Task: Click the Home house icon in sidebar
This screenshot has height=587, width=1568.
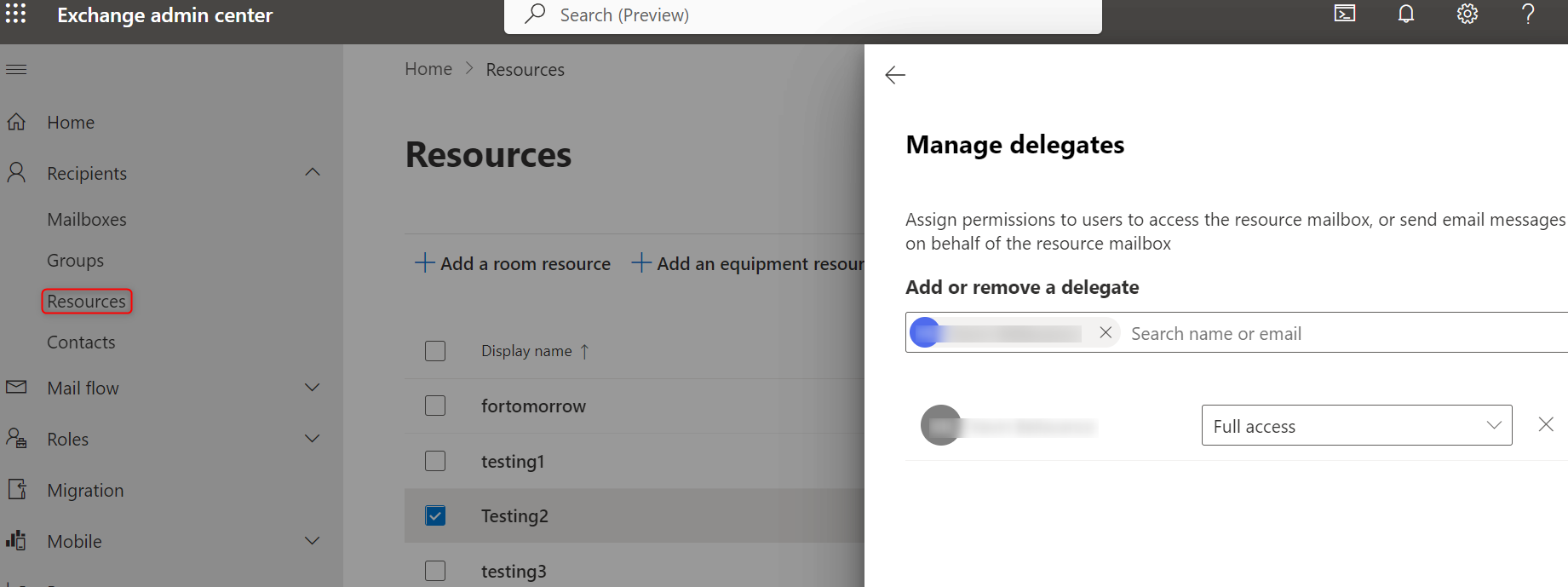Action: click(16, 122)
